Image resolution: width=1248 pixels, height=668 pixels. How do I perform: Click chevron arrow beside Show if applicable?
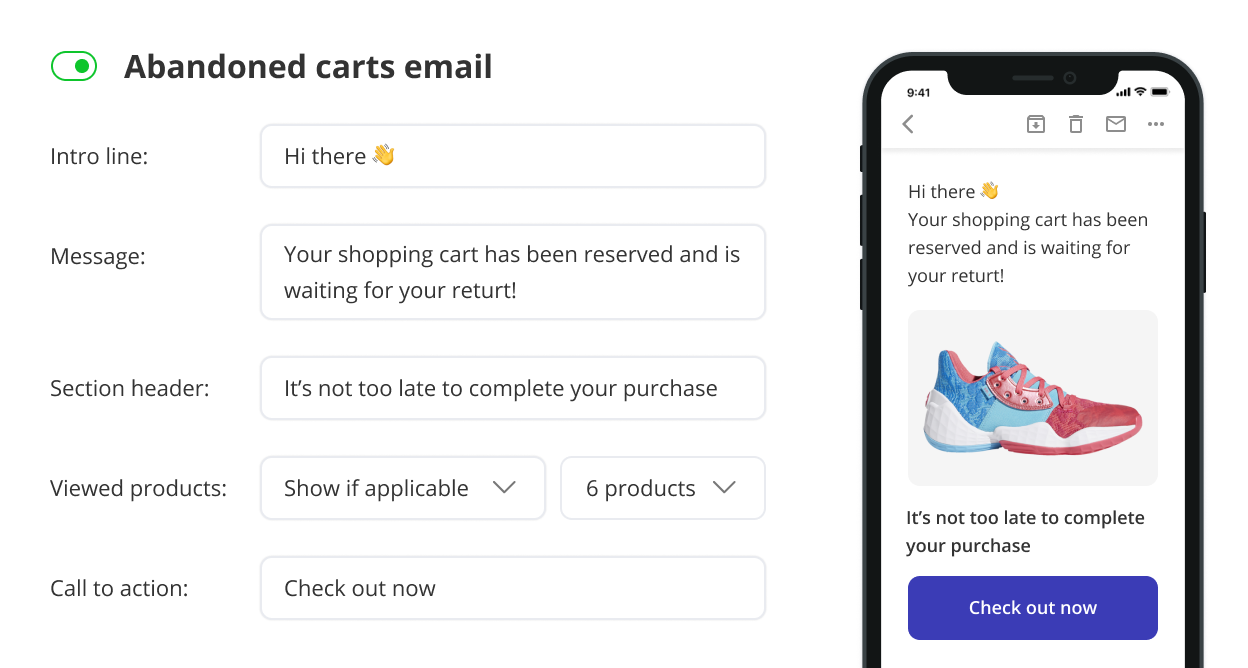[x=505, y=488]
